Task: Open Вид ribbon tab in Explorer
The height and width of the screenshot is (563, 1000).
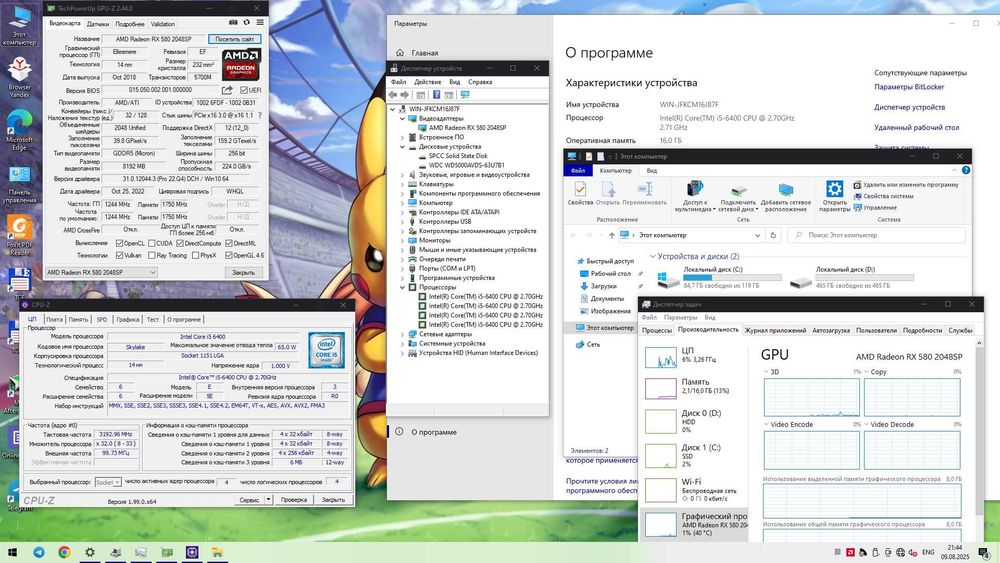Action: pos(652,171)
